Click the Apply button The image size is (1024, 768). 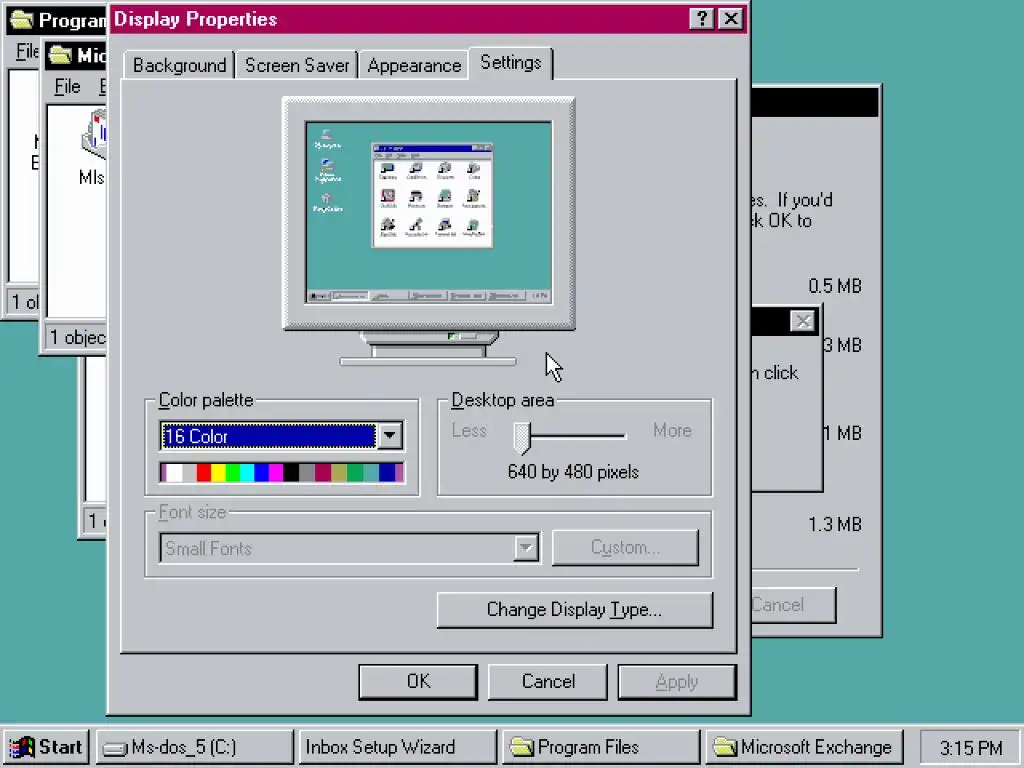677,682
